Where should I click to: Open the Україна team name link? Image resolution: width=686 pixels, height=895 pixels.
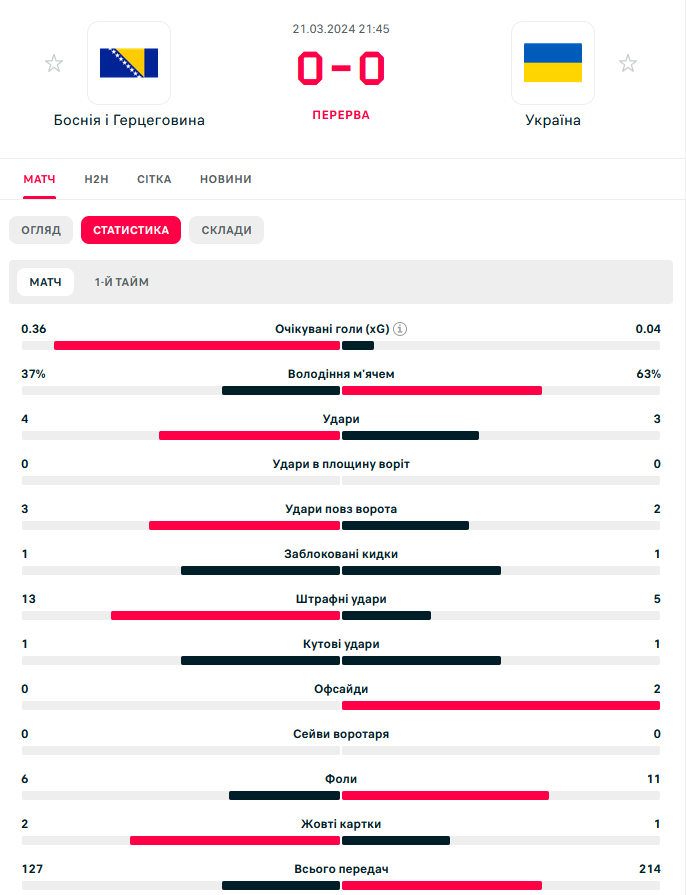click(553, 120)
